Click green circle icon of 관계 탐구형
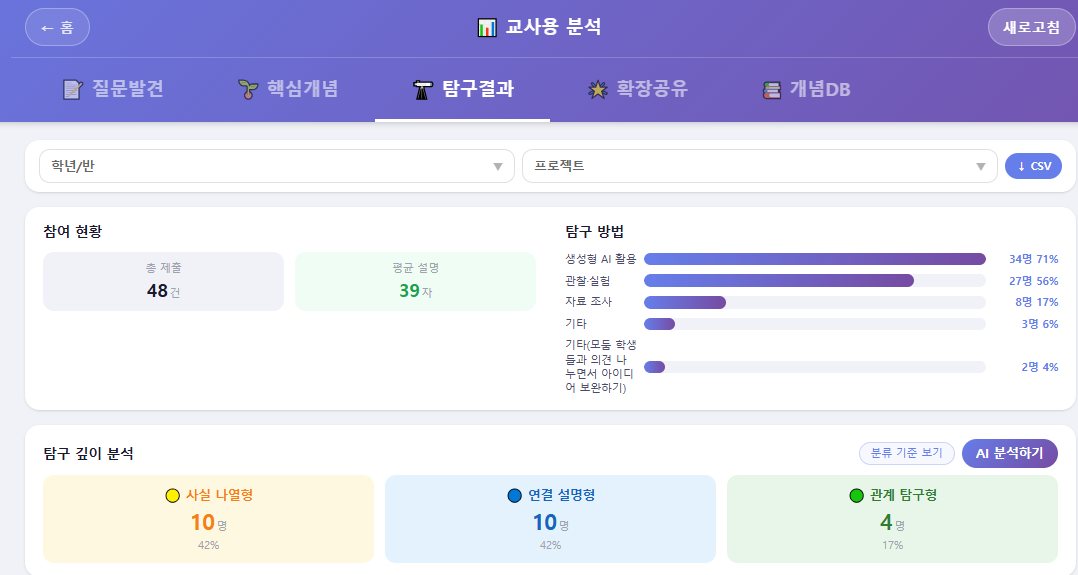The width and height of the screenshot is (1078, 575). [856, 495]
